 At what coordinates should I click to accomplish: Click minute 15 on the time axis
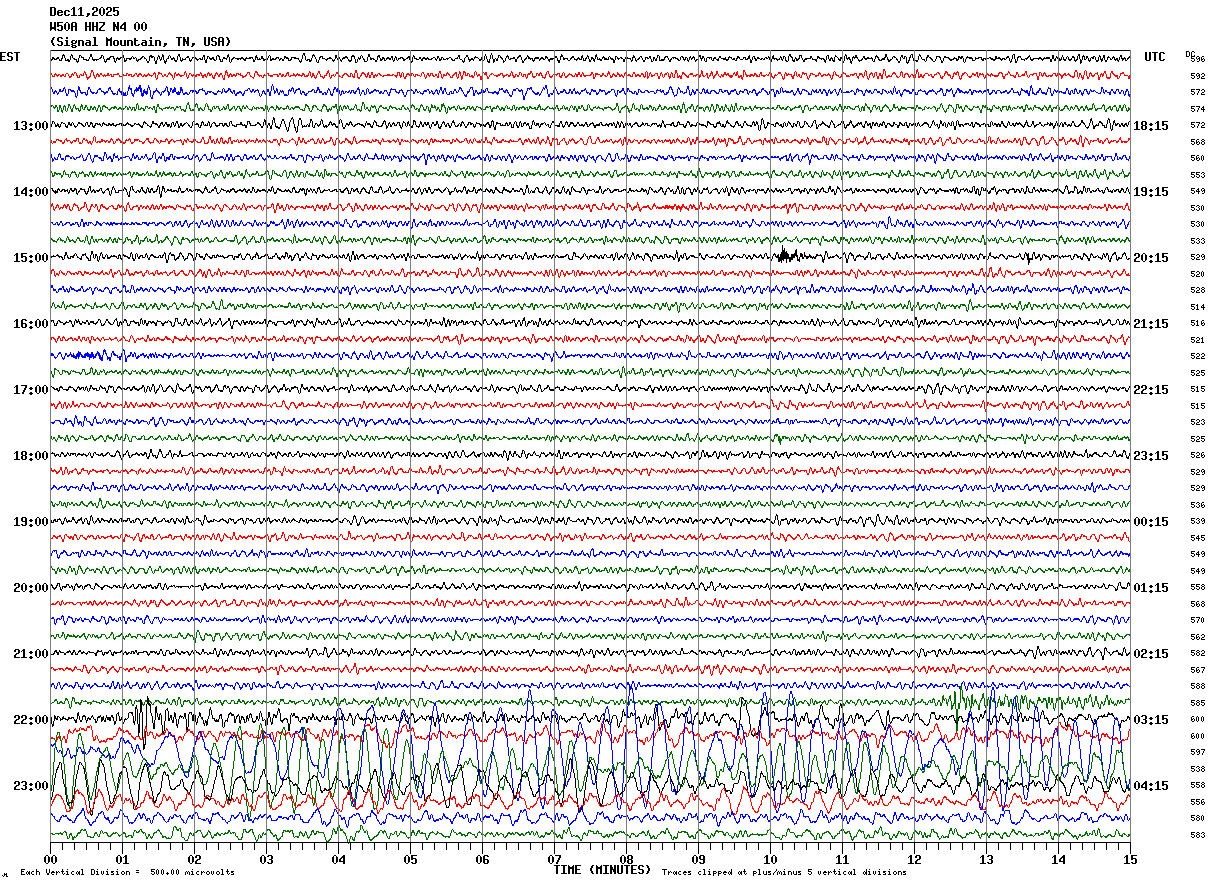click(x=1130, y=859)
